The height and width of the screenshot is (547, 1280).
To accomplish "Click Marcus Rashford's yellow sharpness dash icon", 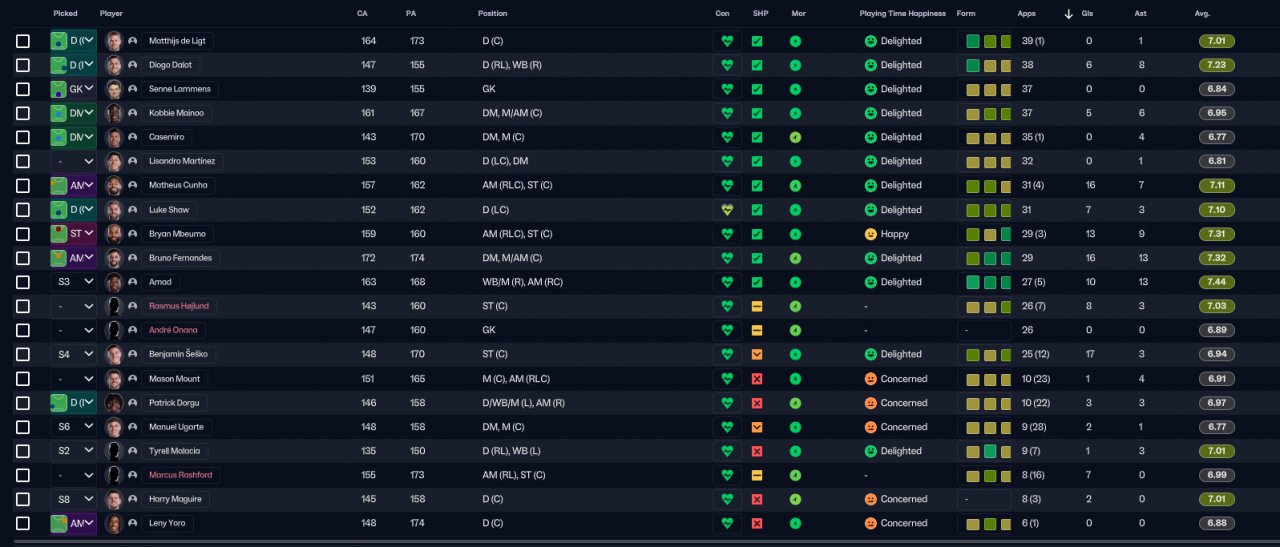I will click(x=757, y=475).
